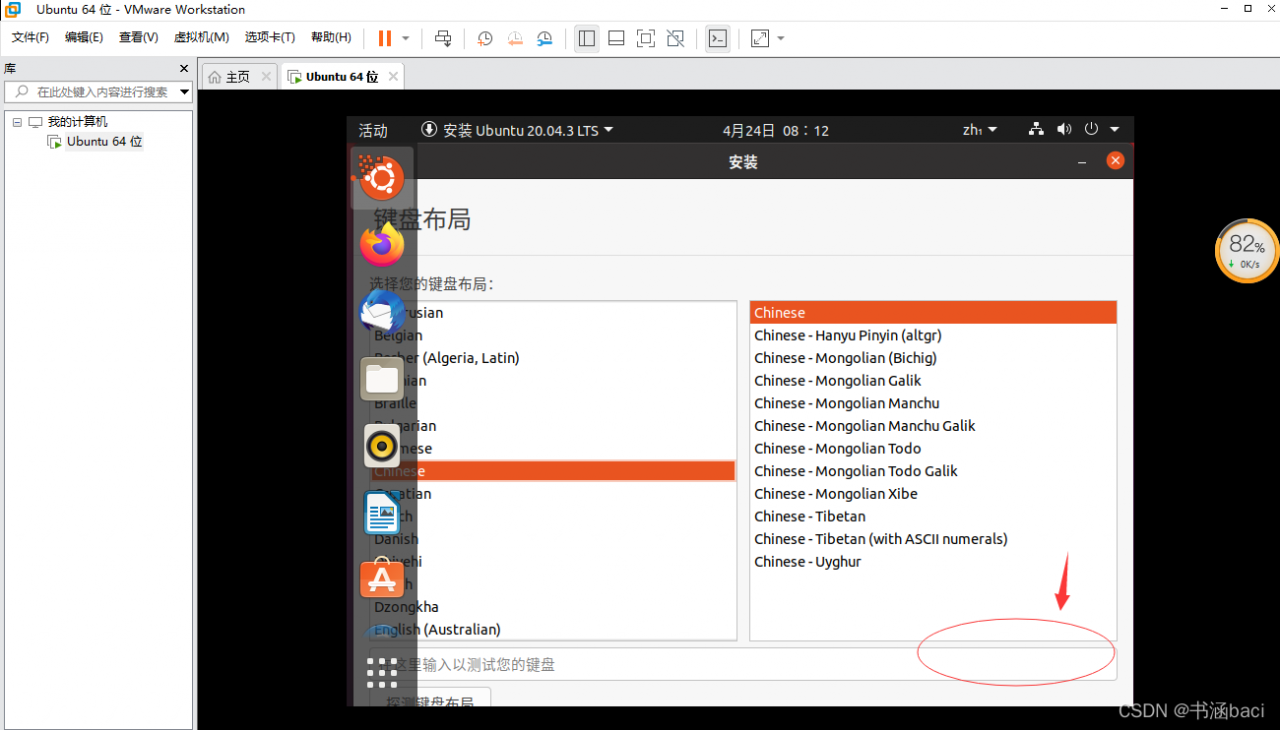The height and width of the screenshot is (730, 1280).
Task: Switch to the 主页 tab
Action: pyautogui.click(x=238, y=77)
